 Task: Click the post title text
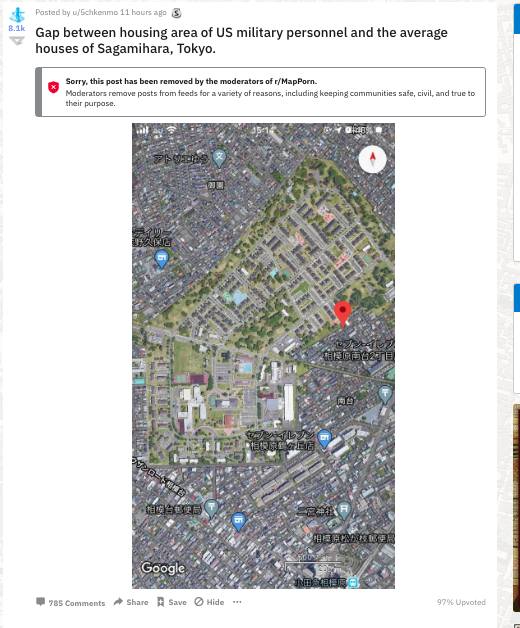pos(242,40)
